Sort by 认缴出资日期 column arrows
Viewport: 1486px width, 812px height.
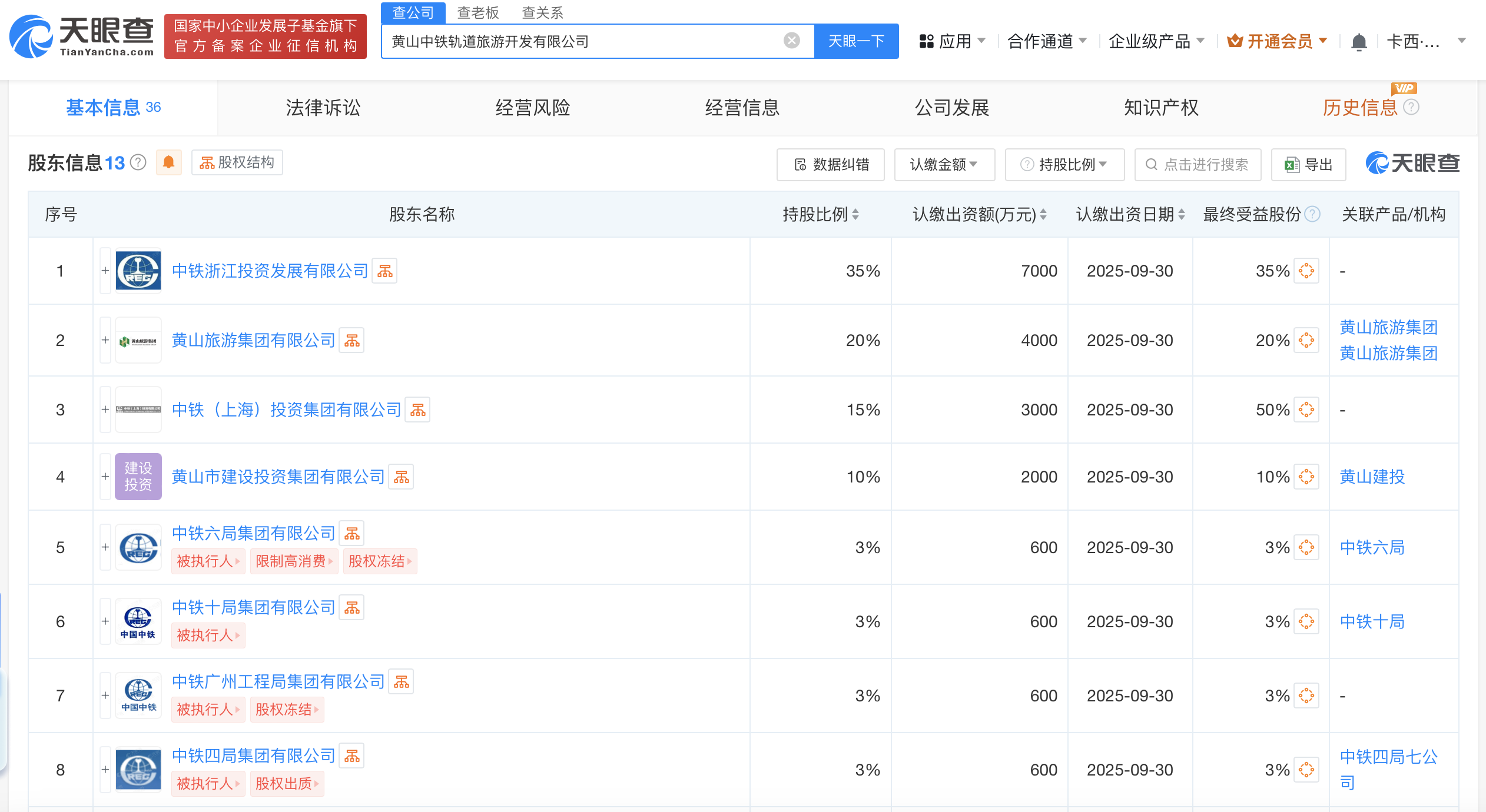click(1181, 215)
